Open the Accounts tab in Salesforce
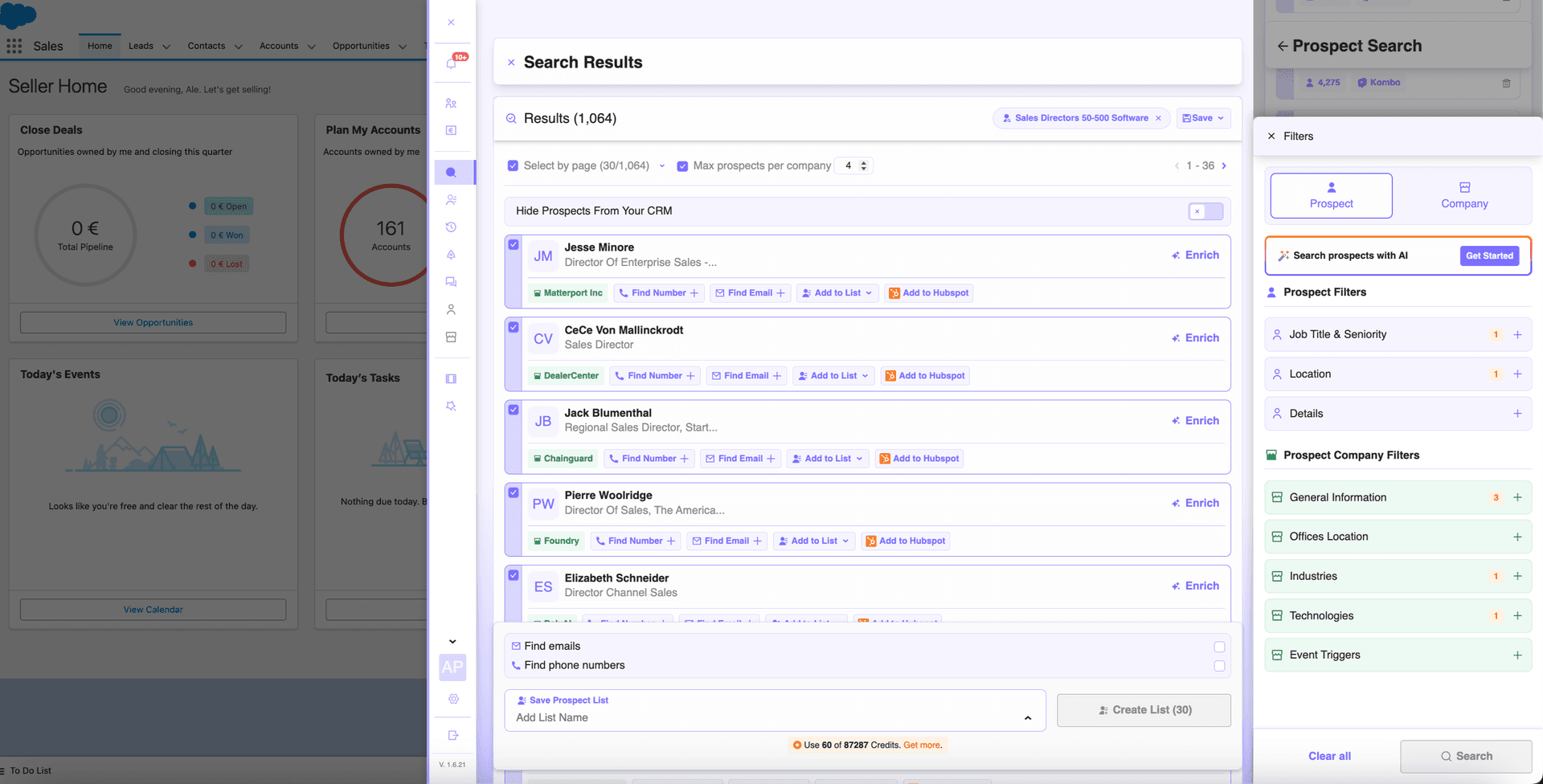Screen dimensions: 1543x784 click(x=279, y=46)
